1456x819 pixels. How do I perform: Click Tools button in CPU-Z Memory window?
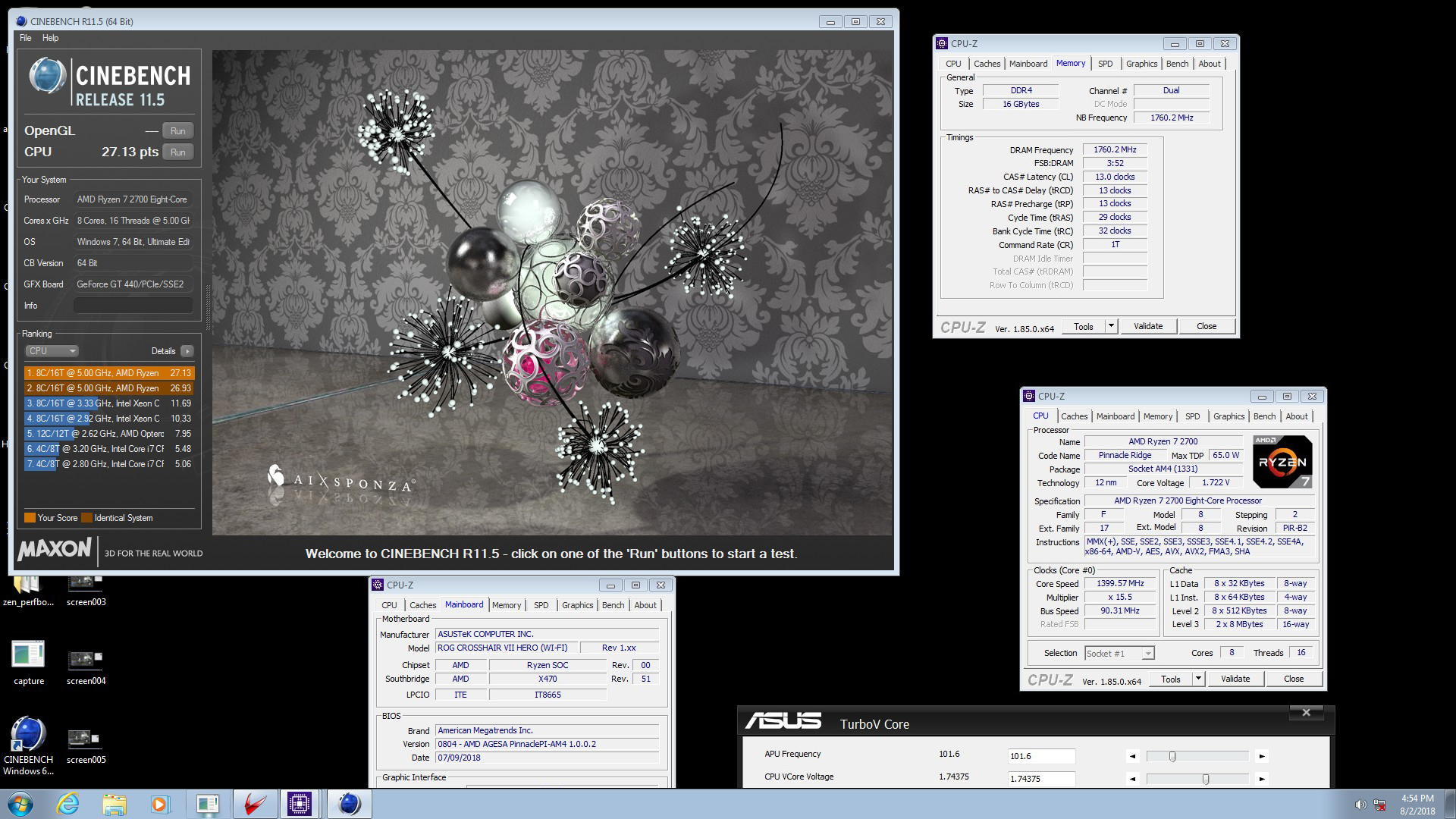tap(1084, 326)
